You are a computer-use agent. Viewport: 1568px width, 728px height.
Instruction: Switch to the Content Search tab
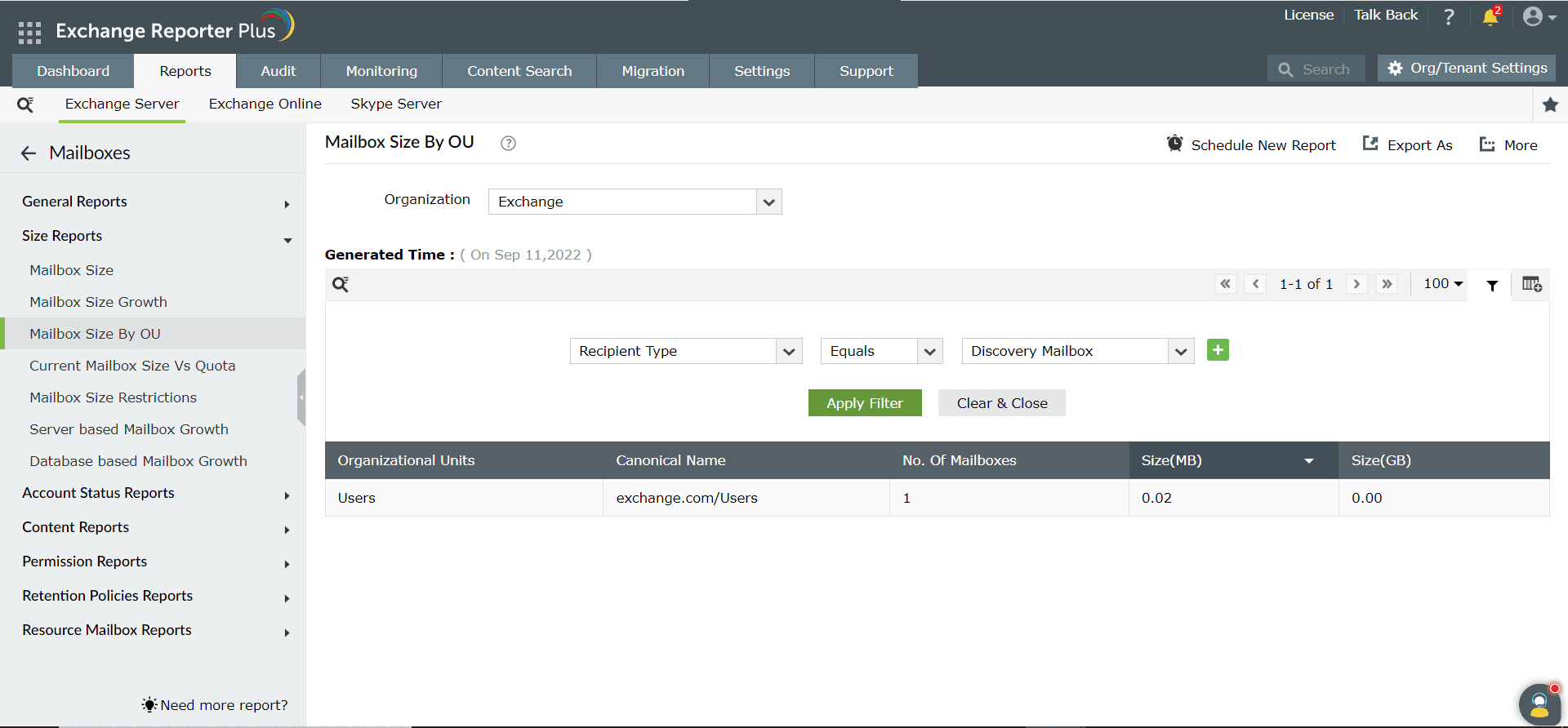pos(519,71)
